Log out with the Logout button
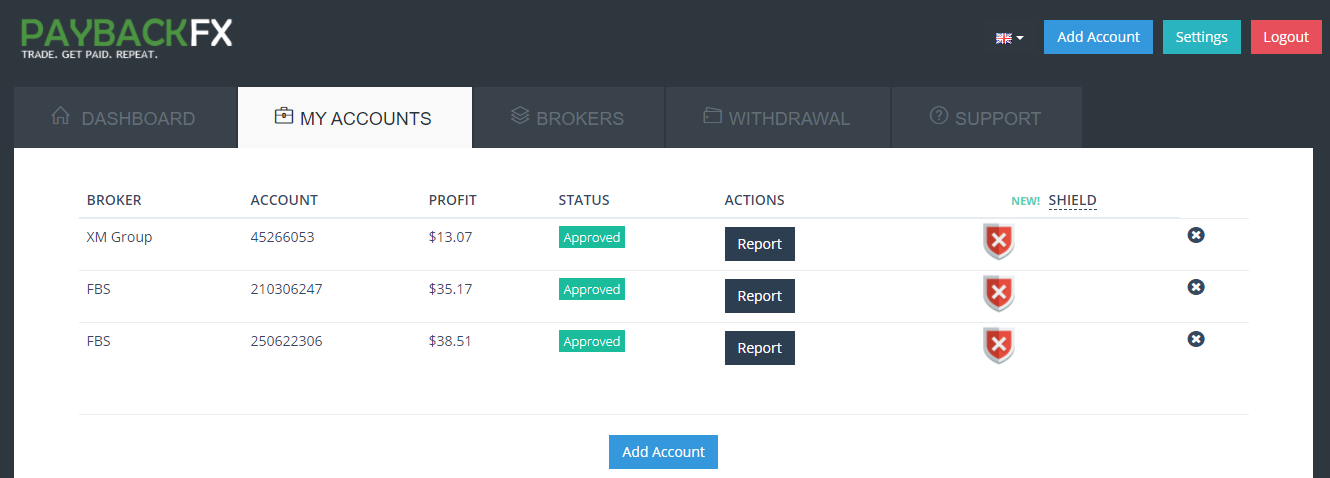 (1286, 37)
